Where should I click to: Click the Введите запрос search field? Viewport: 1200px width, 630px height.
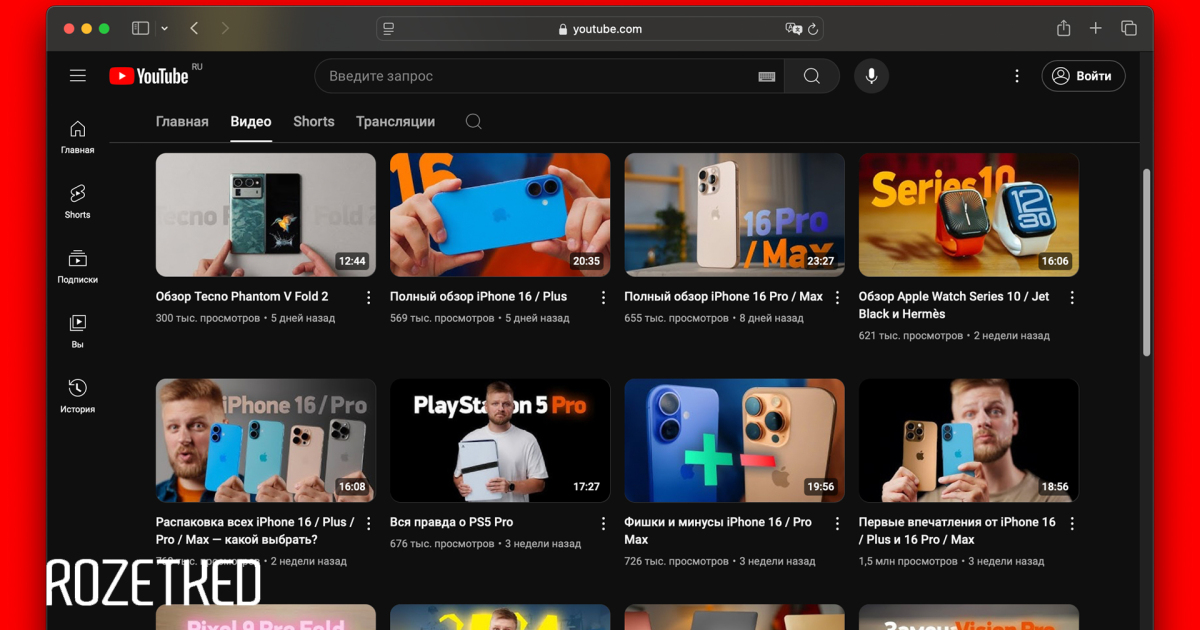pos(540,76)
